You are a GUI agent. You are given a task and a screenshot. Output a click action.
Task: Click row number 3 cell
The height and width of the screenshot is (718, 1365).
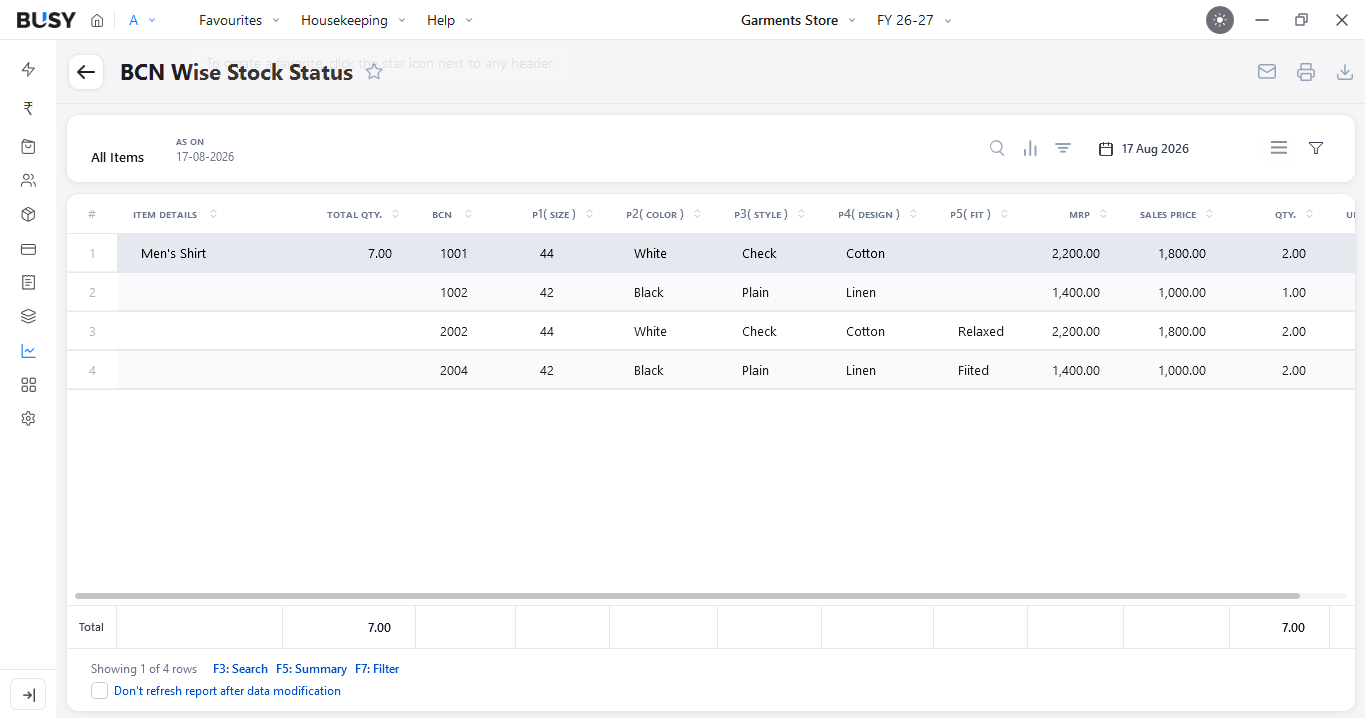[92, 332]
